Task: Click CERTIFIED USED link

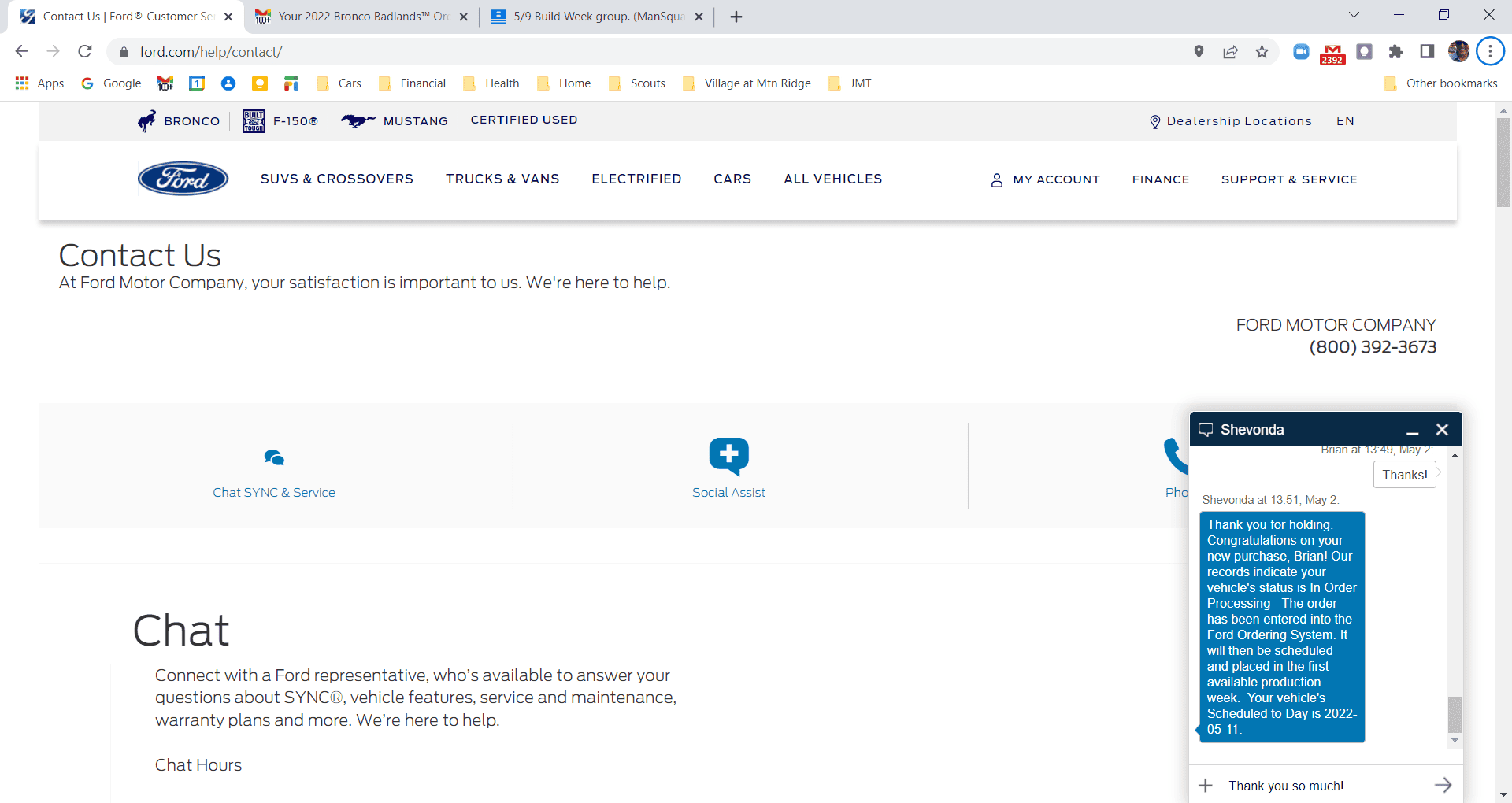Action: 524,120
